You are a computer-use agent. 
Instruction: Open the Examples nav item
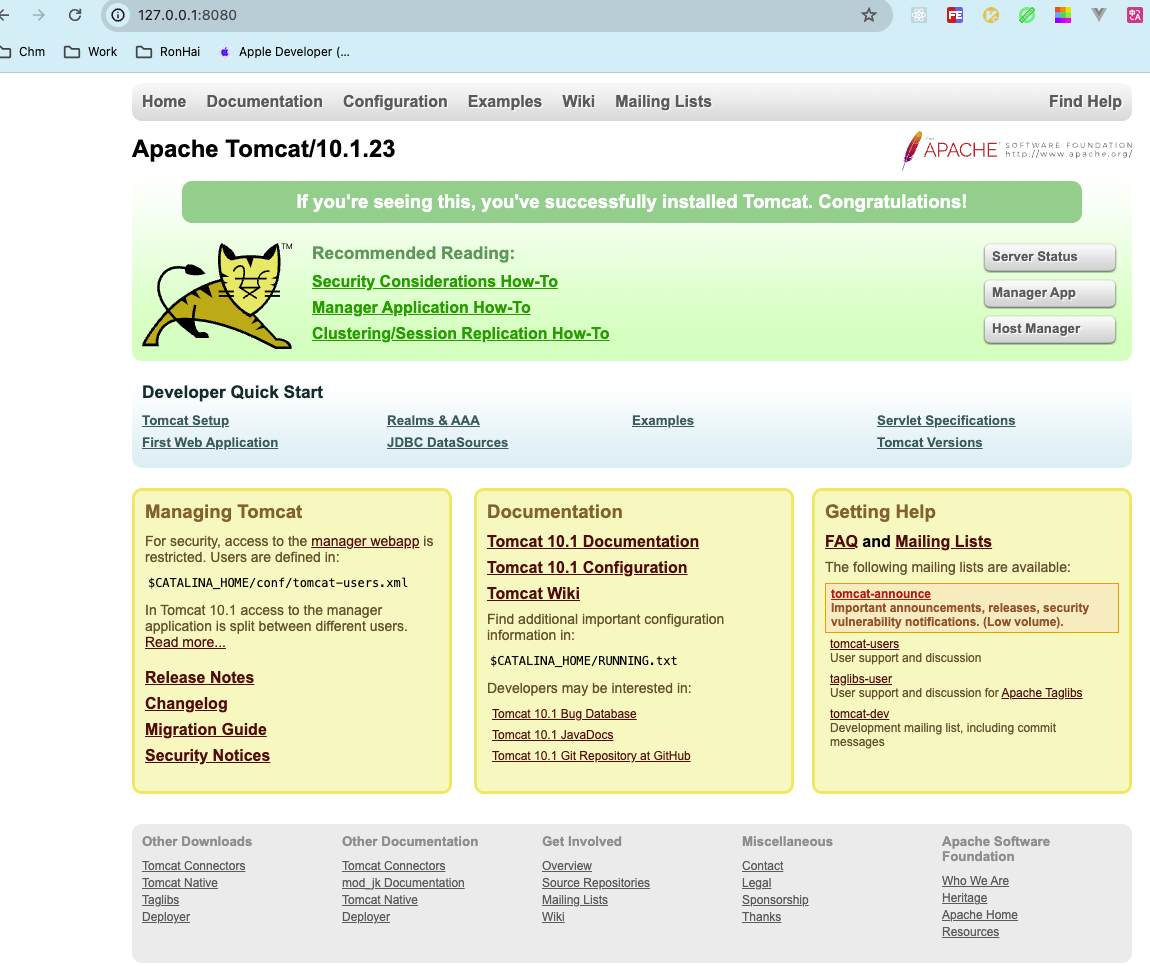coord(505,101)
